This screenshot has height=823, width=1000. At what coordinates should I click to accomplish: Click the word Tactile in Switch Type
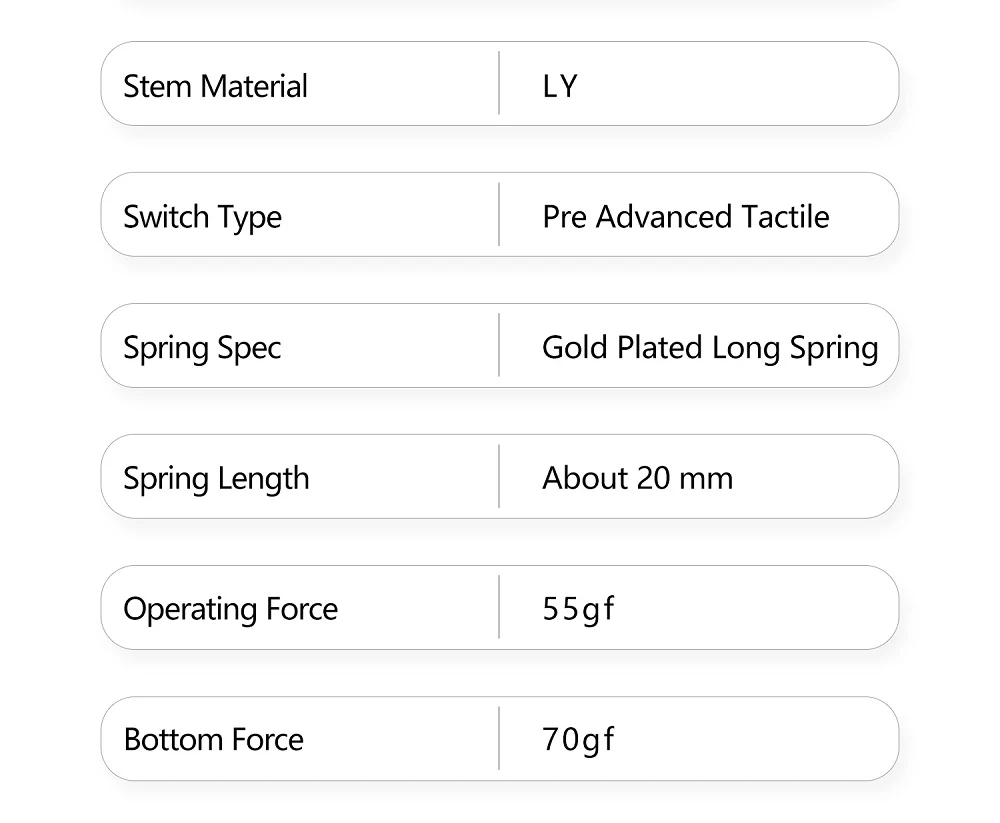[x=785, y=217]
